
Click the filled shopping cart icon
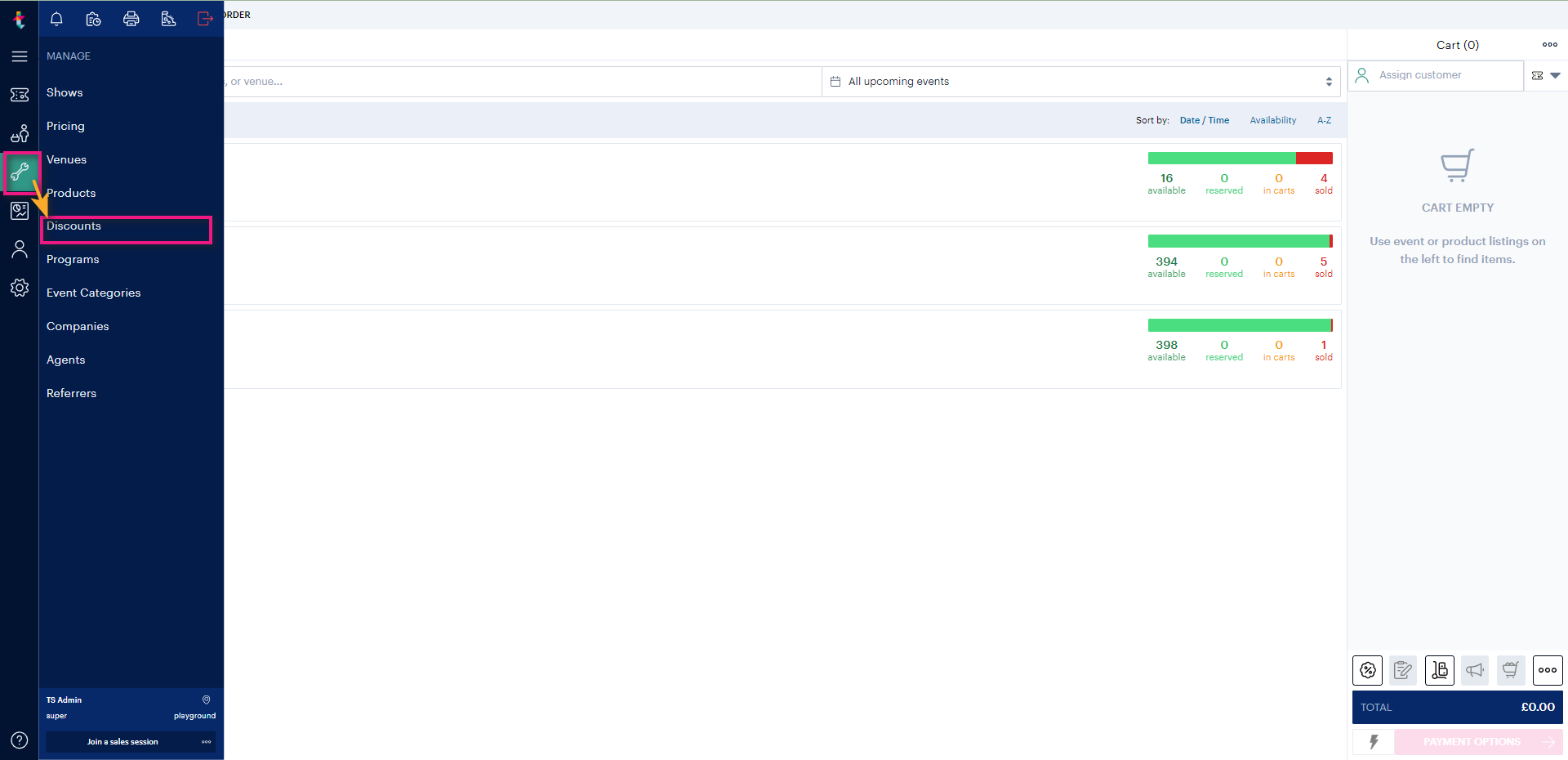1511,670
